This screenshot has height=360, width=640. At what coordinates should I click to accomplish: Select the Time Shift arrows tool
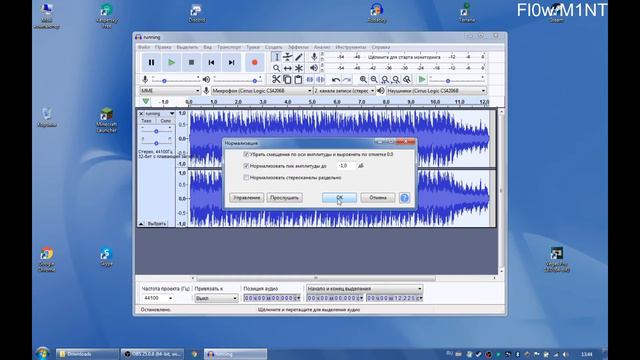click(288, 68)
